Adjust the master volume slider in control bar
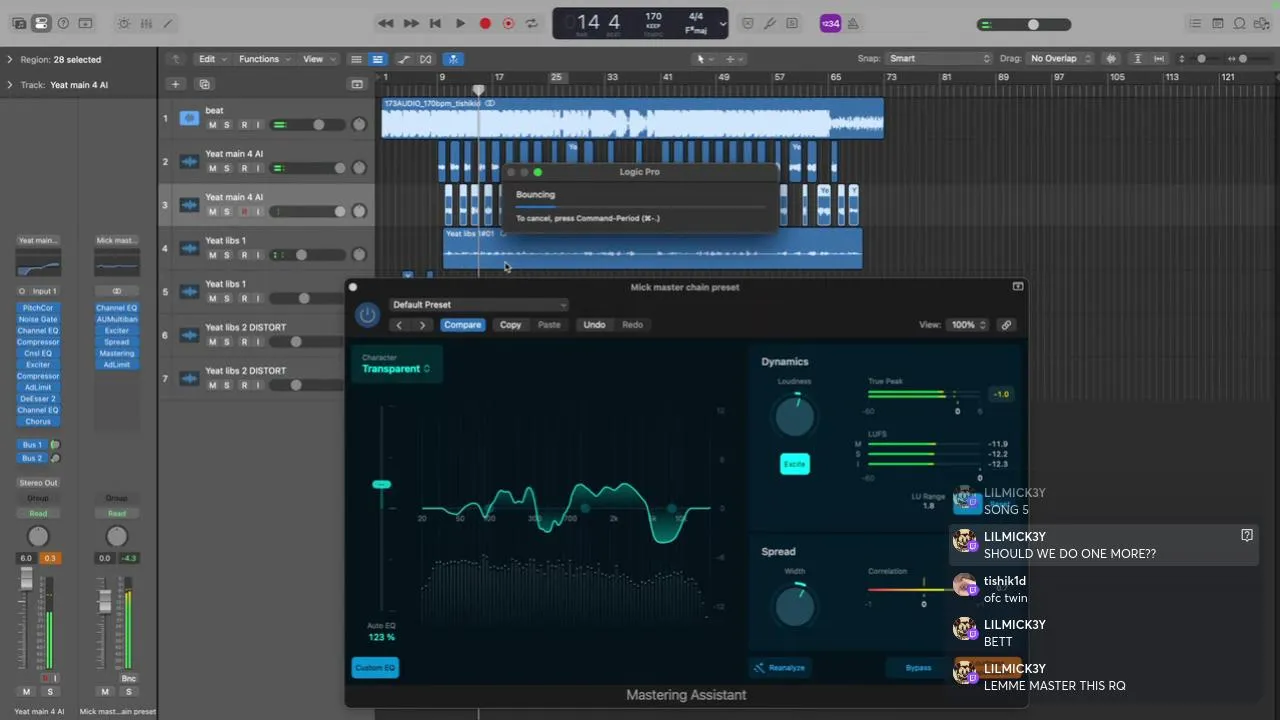 1024,24
